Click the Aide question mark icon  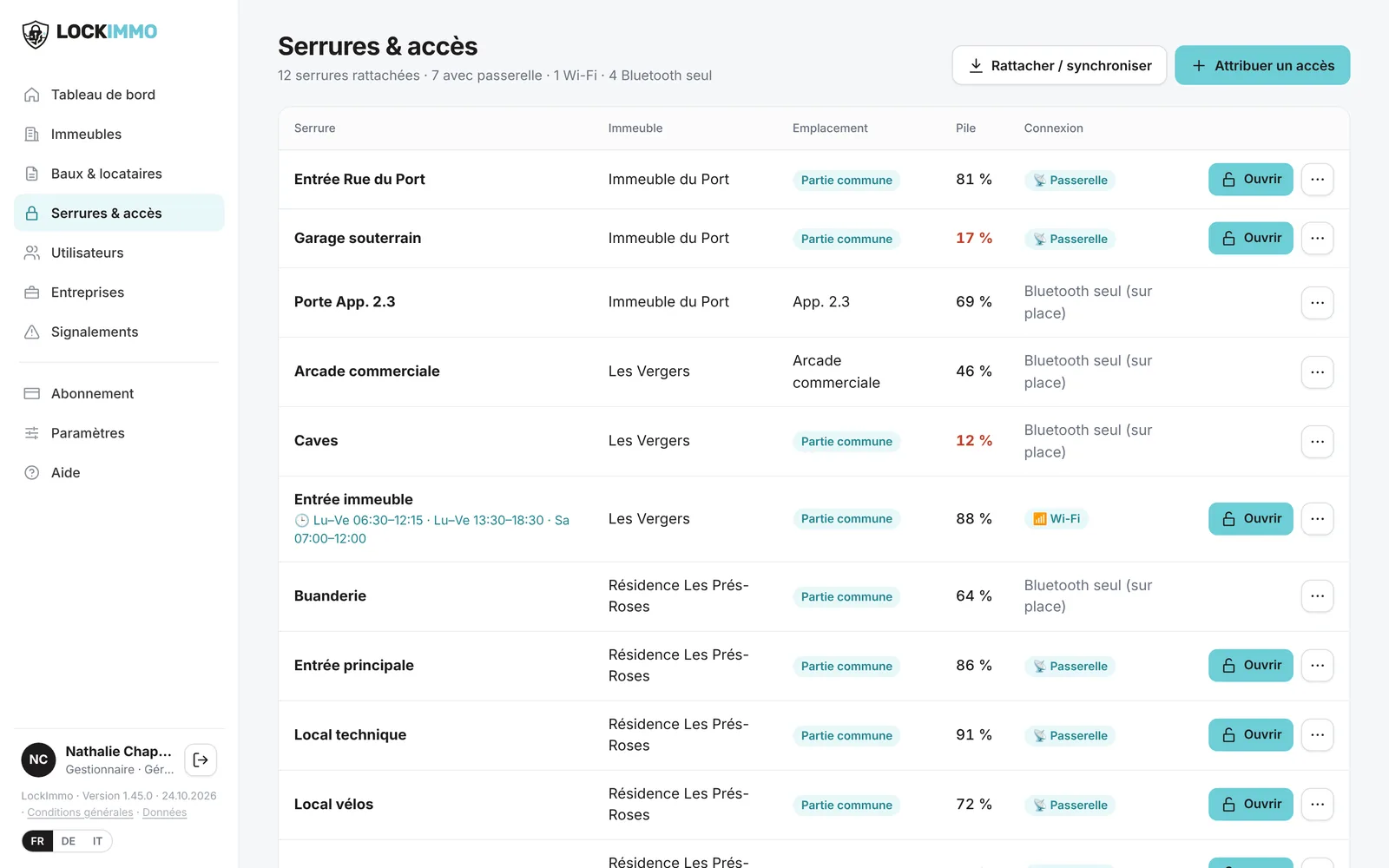click(32, 472)
